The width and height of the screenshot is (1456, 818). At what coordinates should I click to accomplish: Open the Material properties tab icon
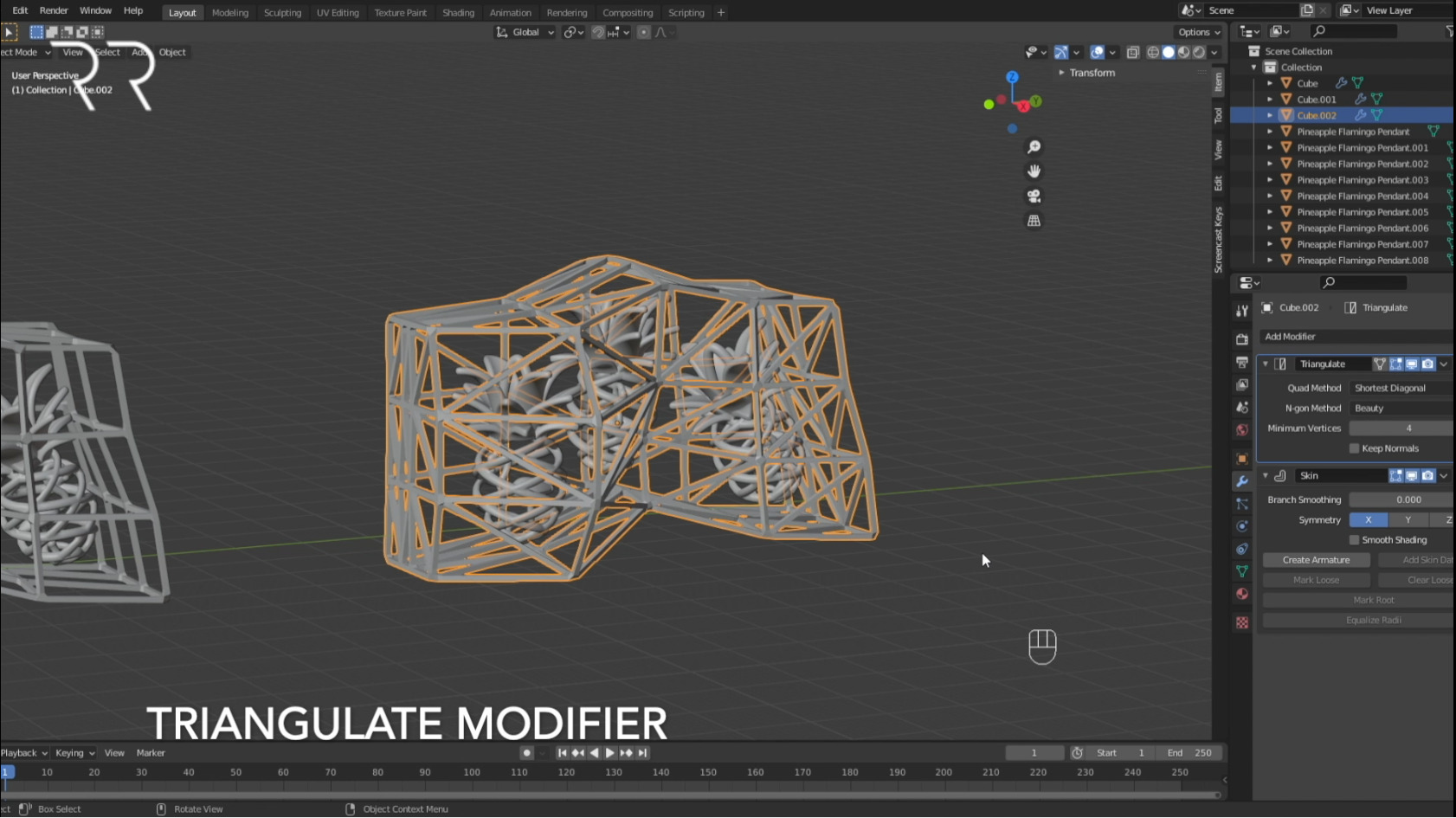1242,594
